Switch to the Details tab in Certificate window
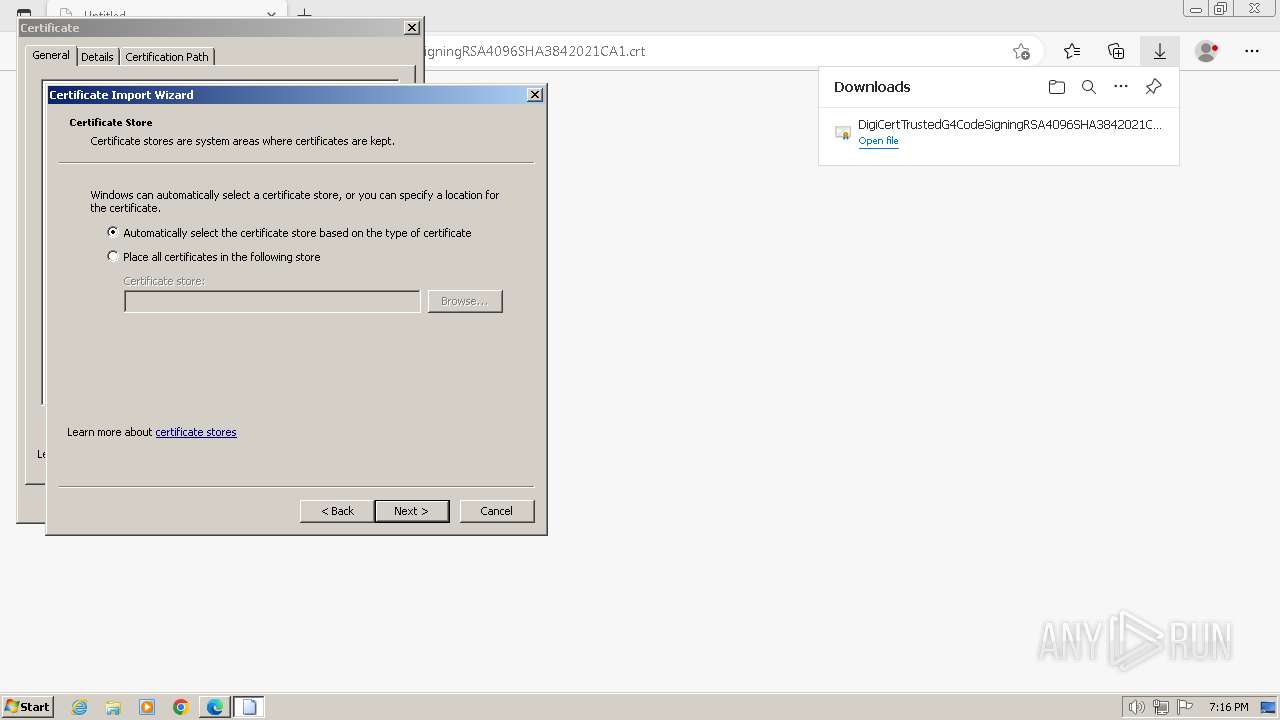 (x=97, y=57)
